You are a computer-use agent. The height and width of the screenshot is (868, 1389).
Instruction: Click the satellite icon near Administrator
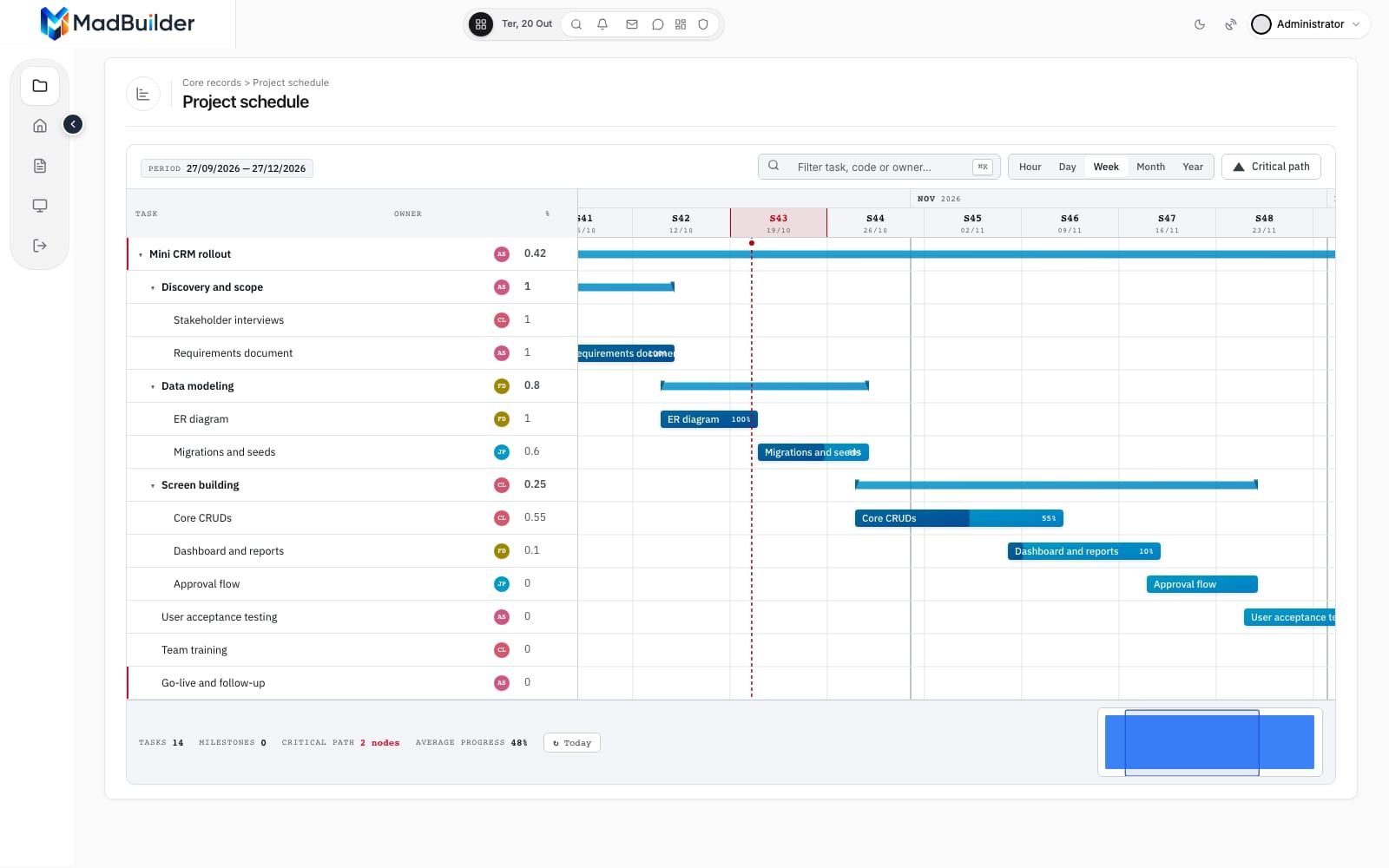1231,24
